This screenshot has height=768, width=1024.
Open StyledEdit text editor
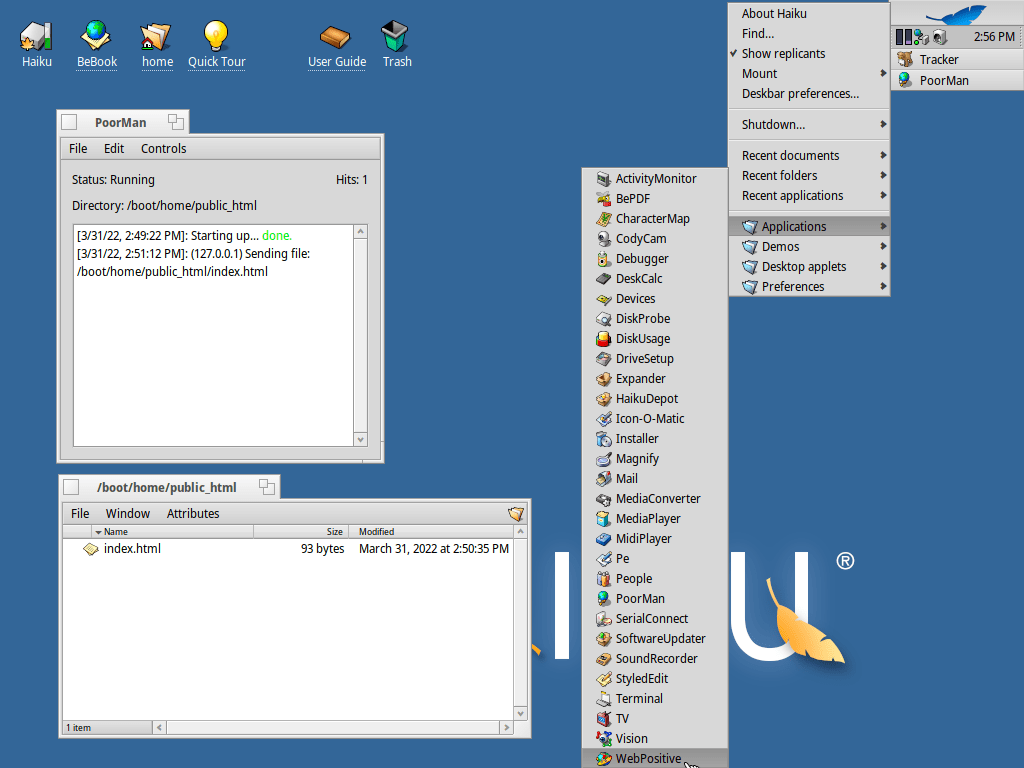(x=655, y=679)
